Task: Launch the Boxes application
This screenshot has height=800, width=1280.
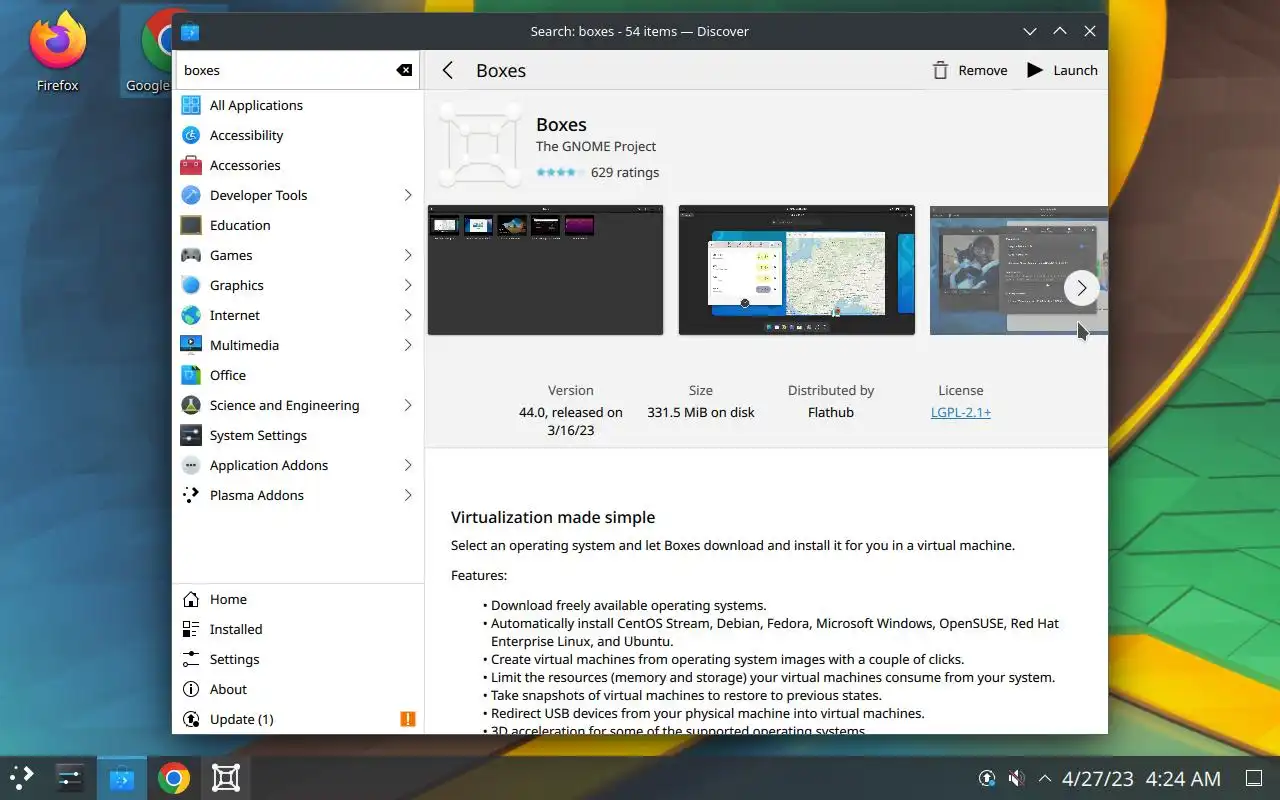Action: pyautogui.click(x=1062, y=70)
